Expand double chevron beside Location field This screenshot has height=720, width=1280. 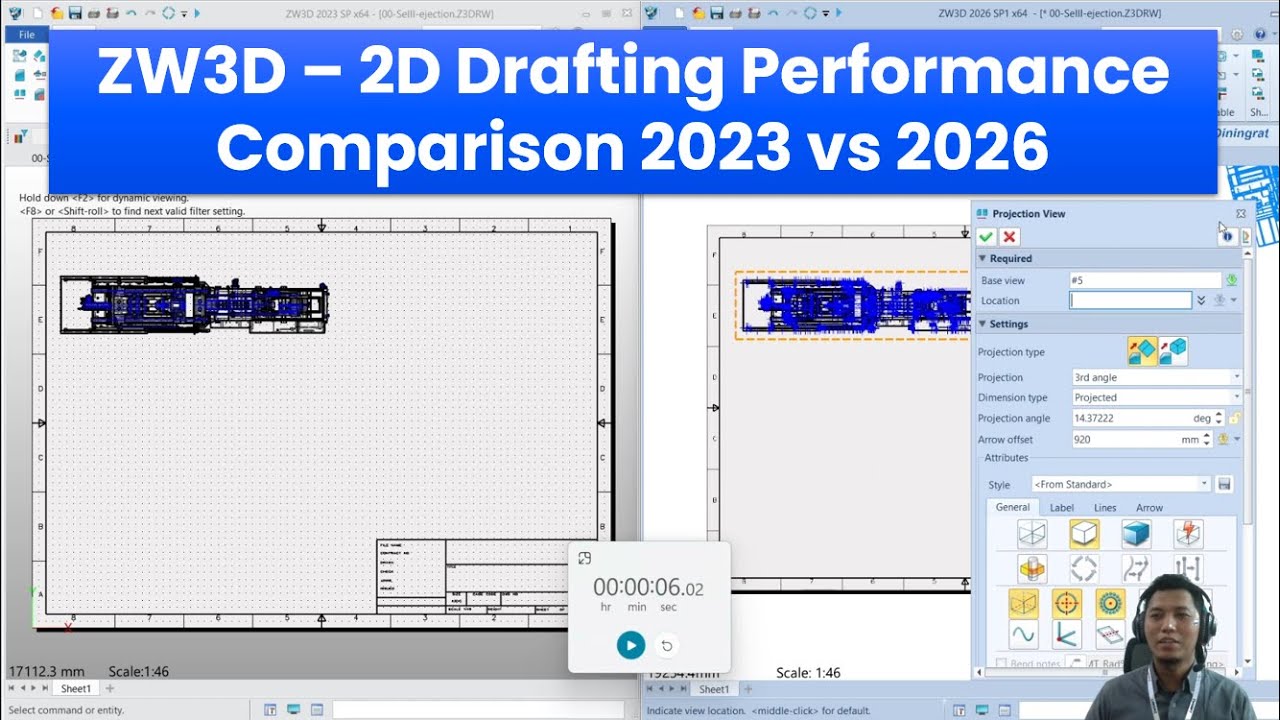[1202, 301]
